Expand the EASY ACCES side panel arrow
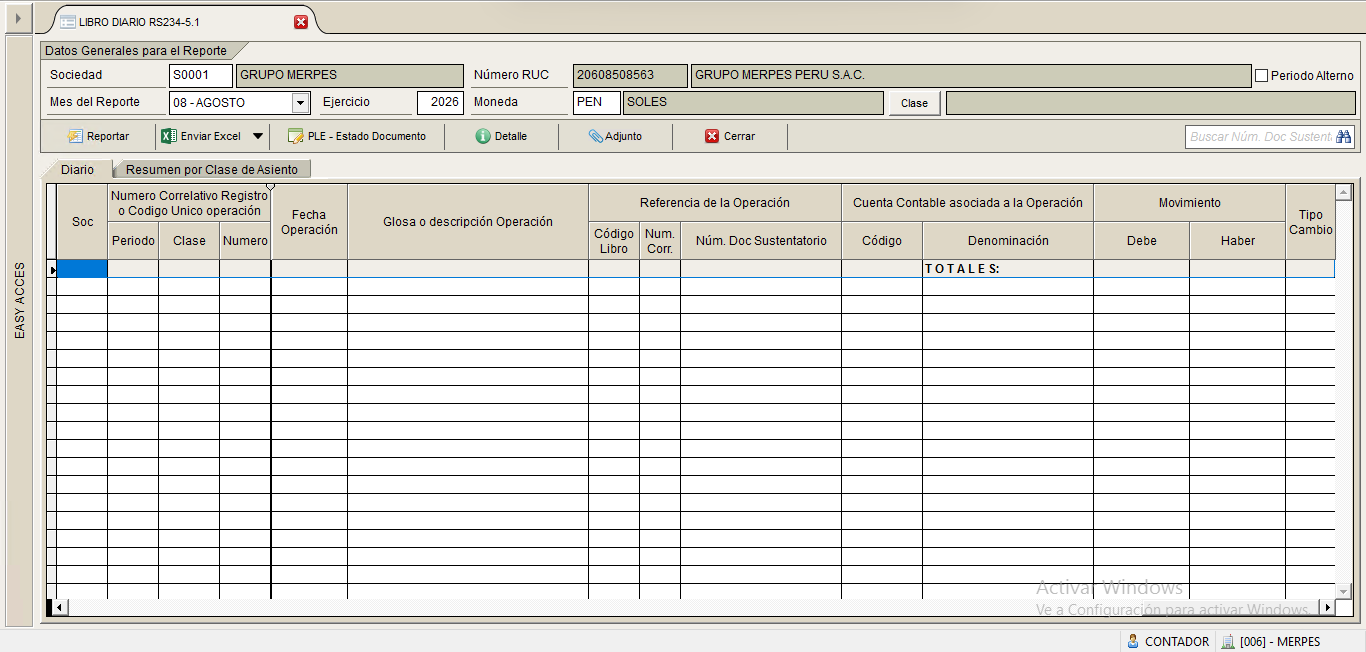Image resolution: width=1366 pixels, height=652 pixels. (x=17, y=18)
